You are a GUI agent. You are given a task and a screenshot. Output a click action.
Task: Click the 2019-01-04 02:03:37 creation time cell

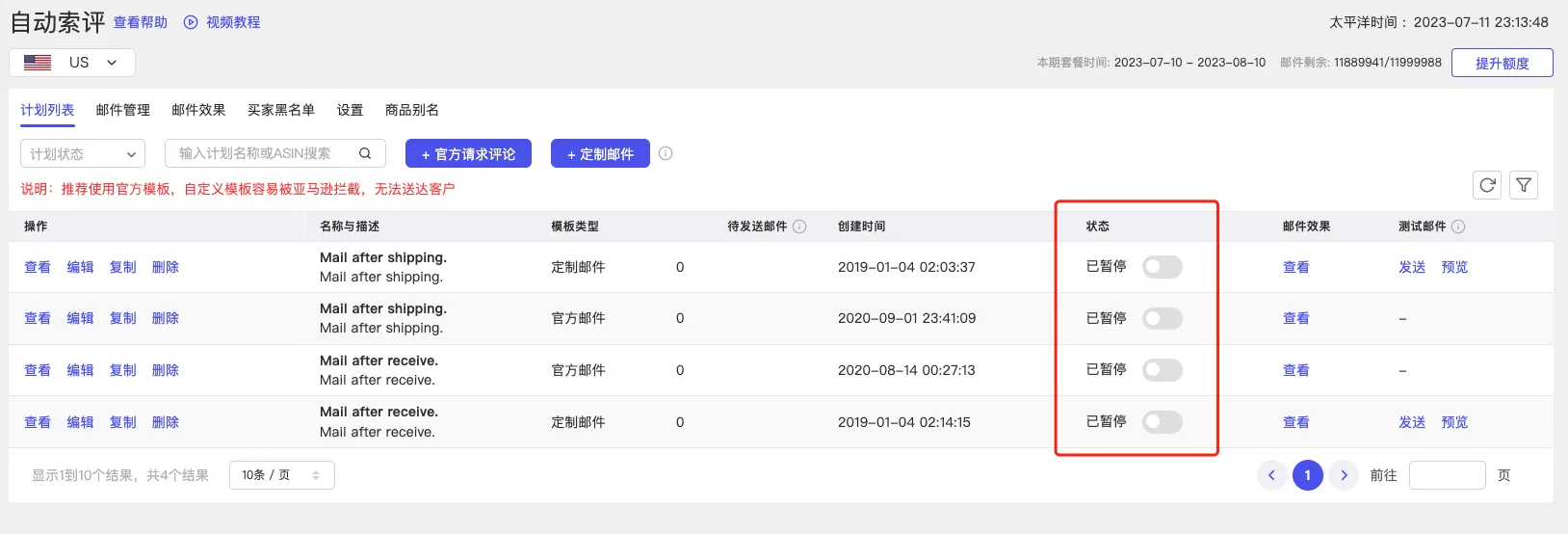[x=906, y=267]
